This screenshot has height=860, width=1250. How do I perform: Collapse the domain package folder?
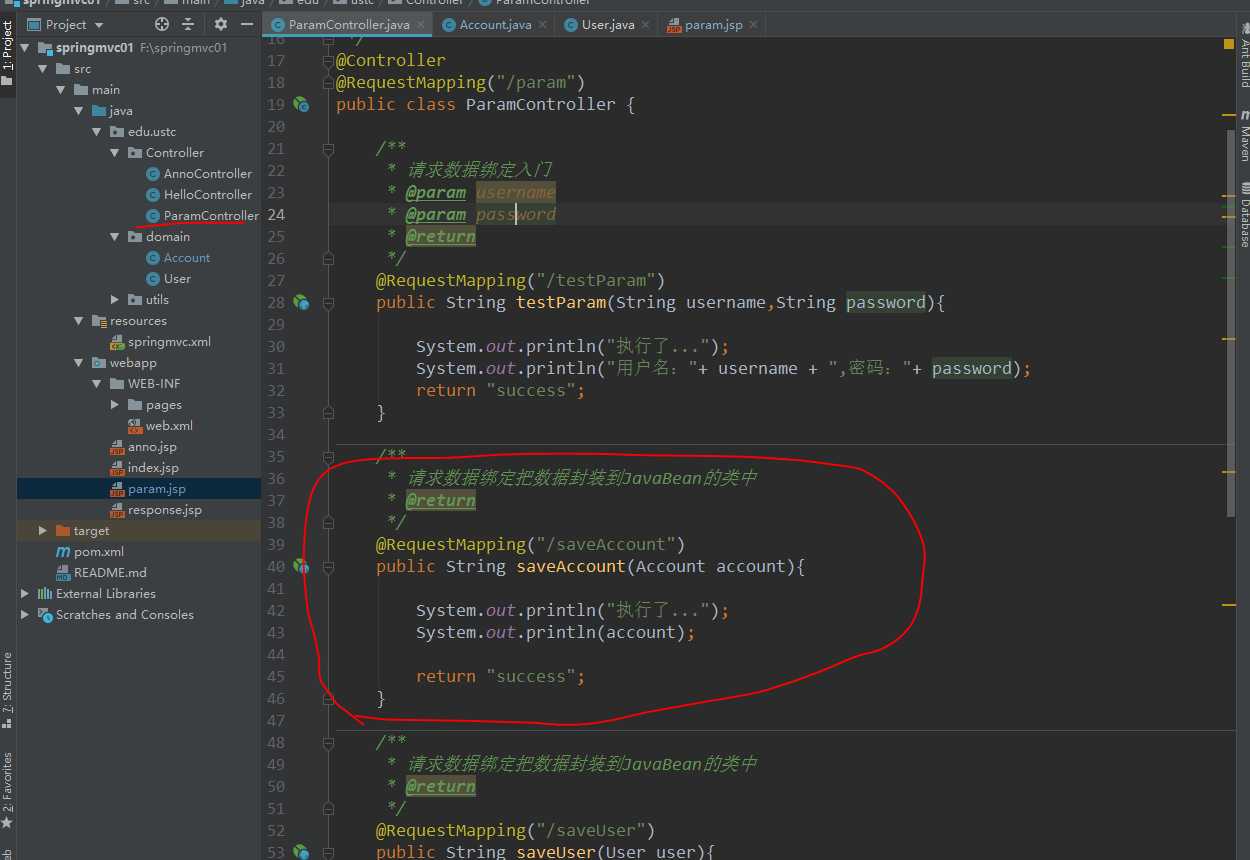click(x=115, y=237)
